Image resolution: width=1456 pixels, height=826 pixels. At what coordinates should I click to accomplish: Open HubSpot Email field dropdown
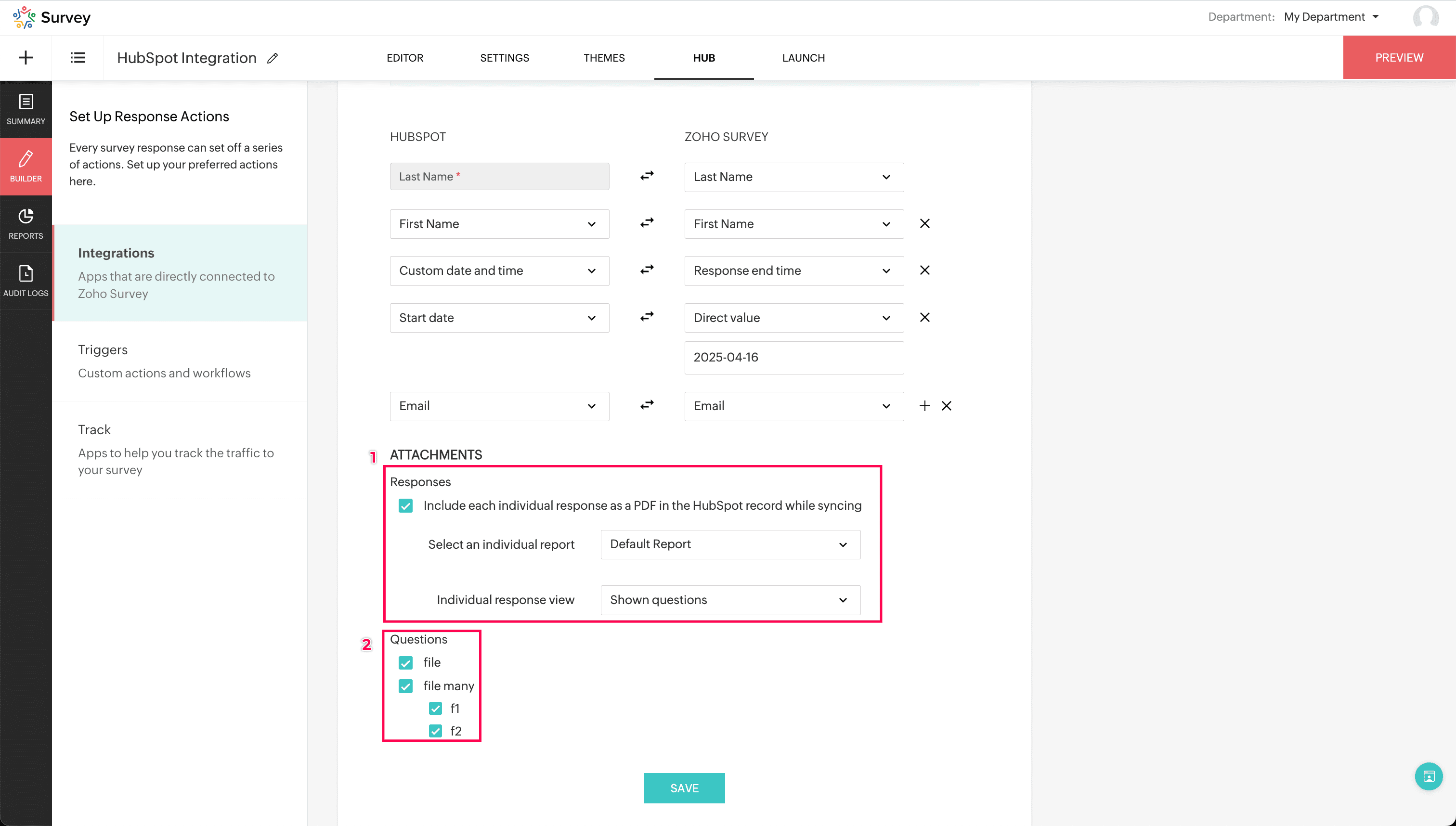(499, 406)
